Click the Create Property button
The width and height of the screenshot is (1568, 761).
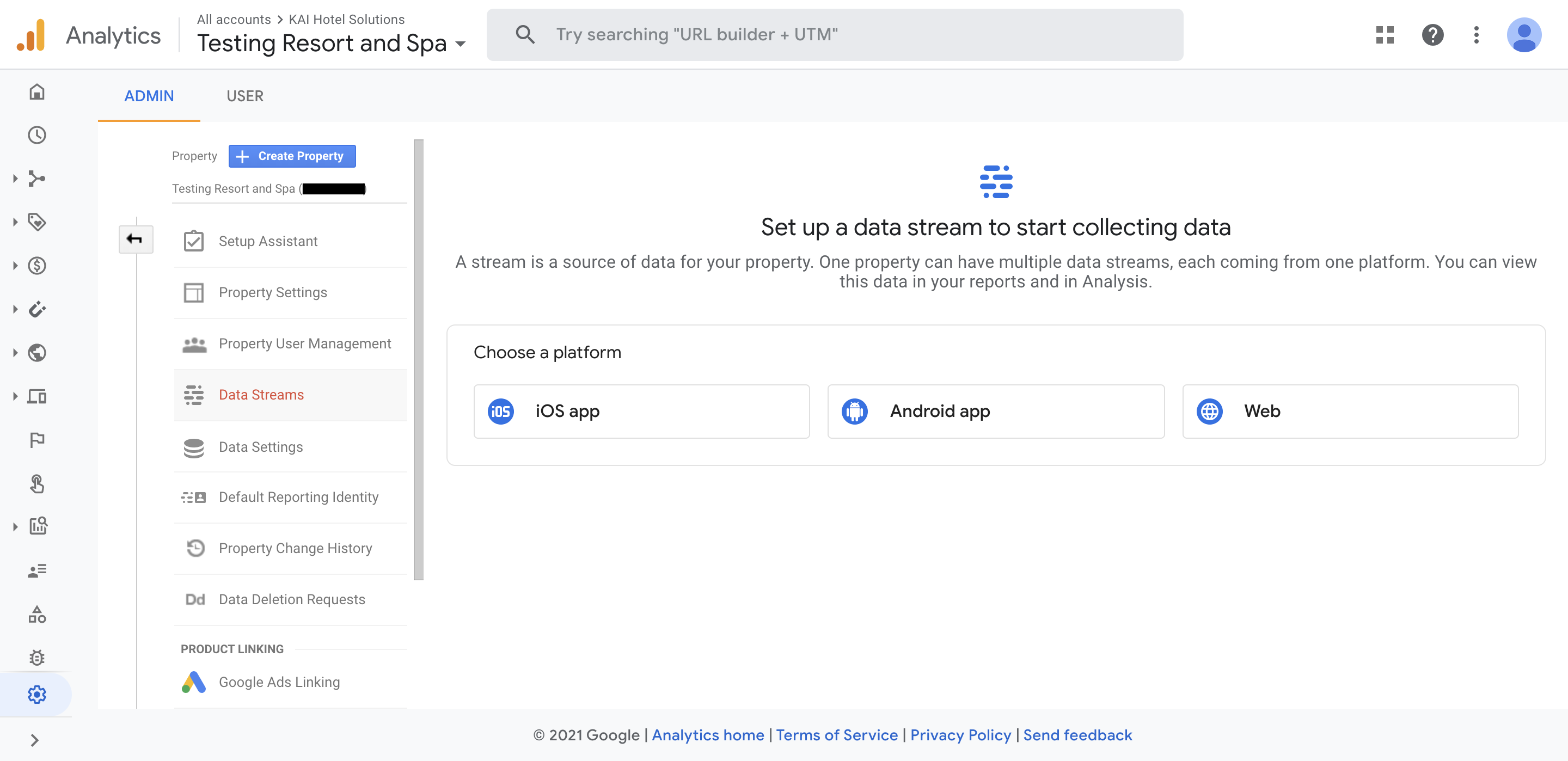point(292,156)
